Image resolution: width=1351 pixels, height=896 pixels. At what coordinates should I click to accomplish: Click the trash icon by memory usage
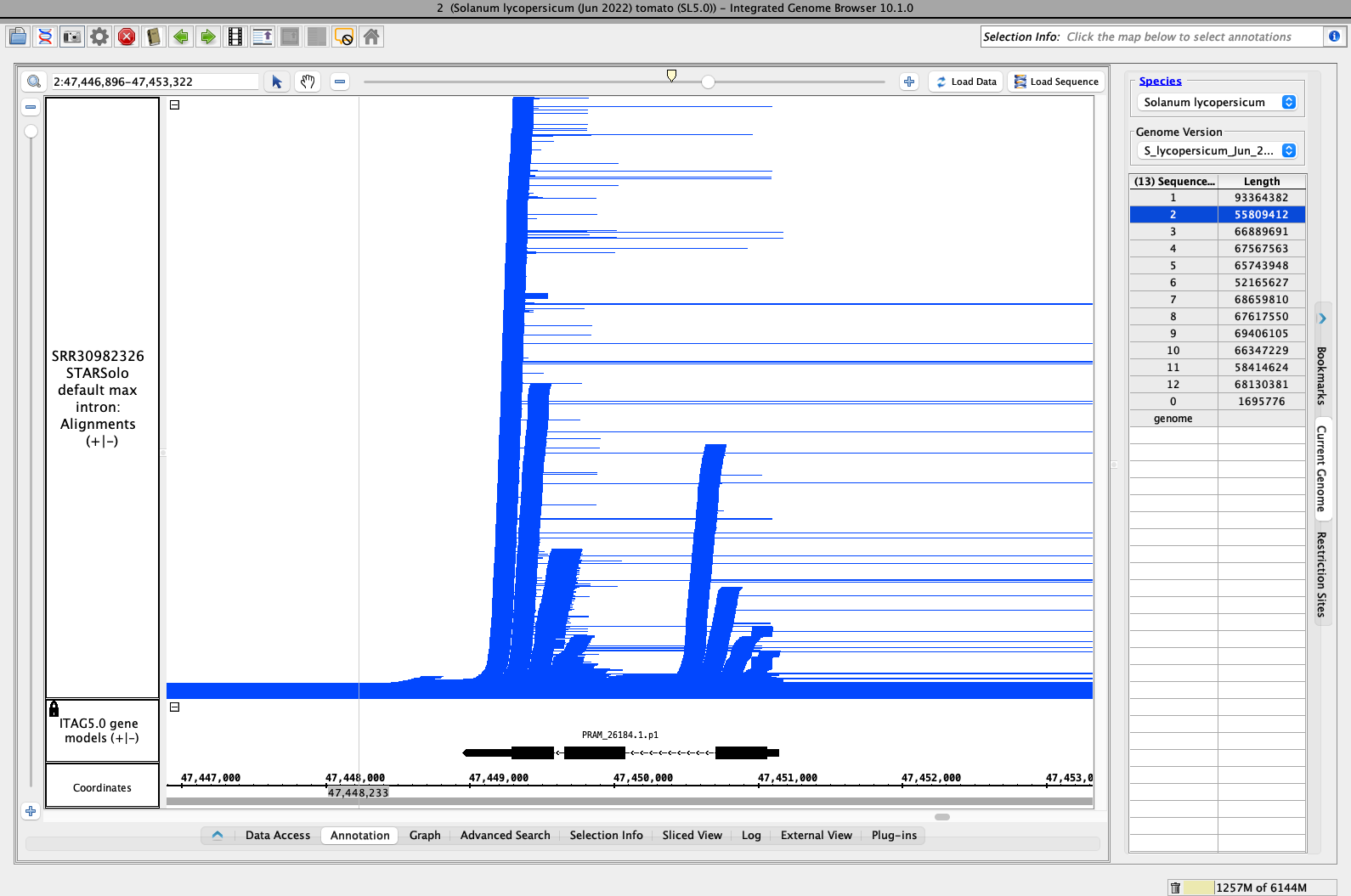point(1175,888)
